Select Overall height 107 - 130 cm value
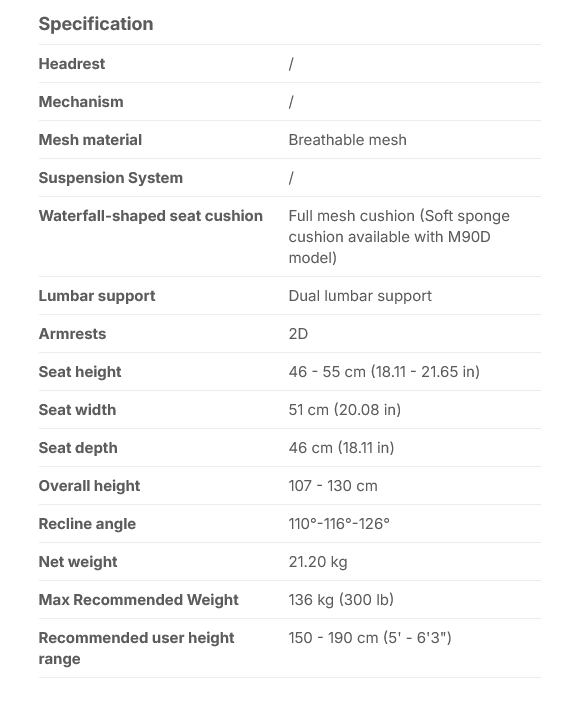The width and height of the screenshot is (571, 711). 333,486
